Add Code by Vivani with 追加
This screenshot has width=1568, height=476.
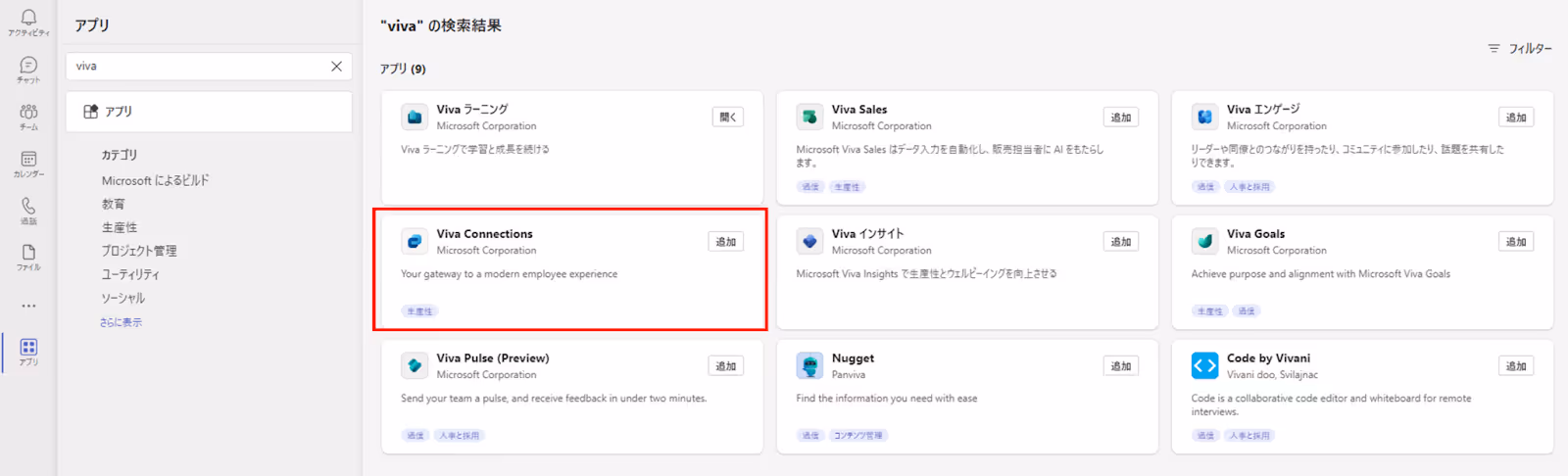coord(1516,366)
